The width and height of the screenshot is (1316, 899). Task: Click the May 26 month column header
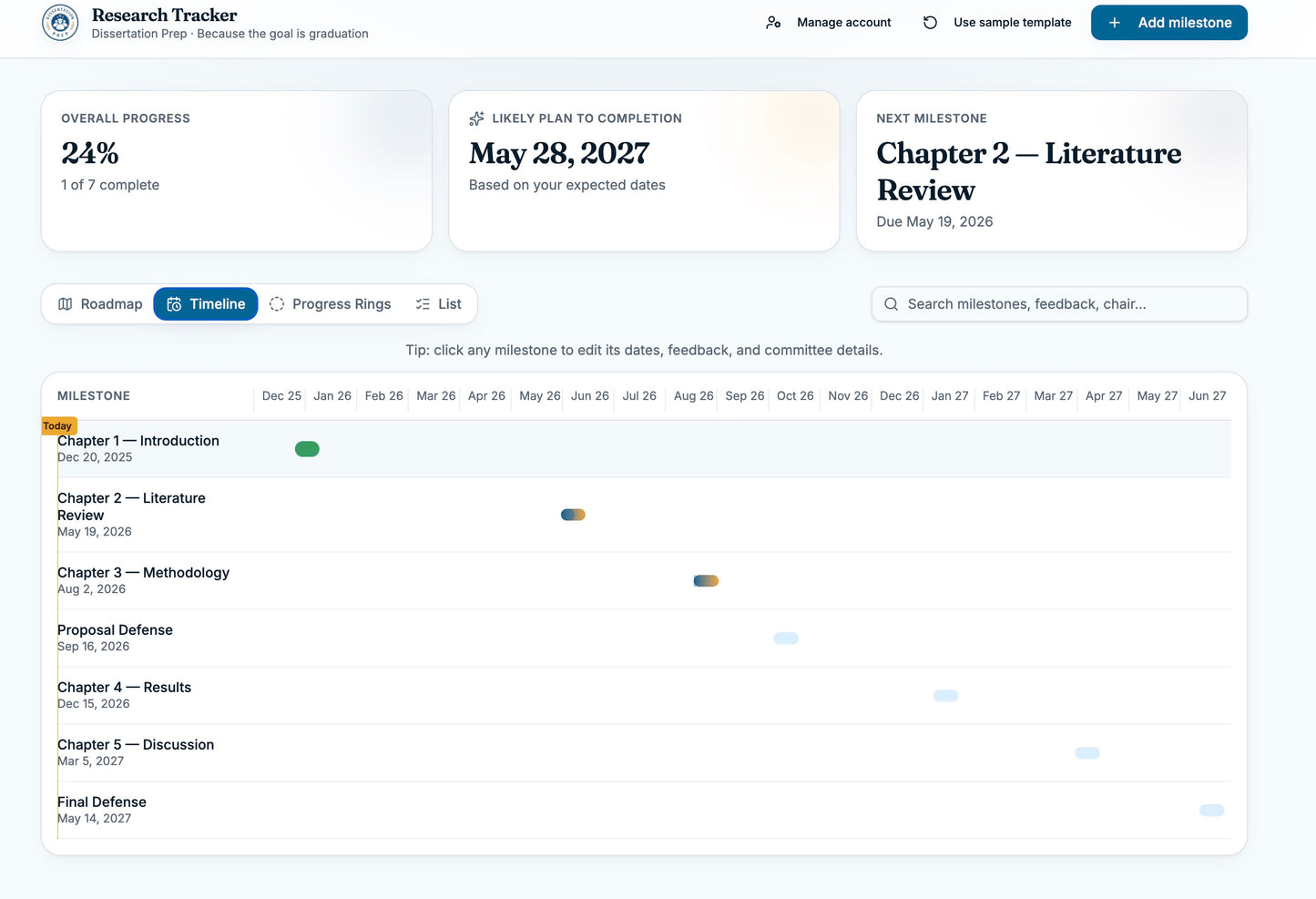pyautogui.click(x=540, y=396)
